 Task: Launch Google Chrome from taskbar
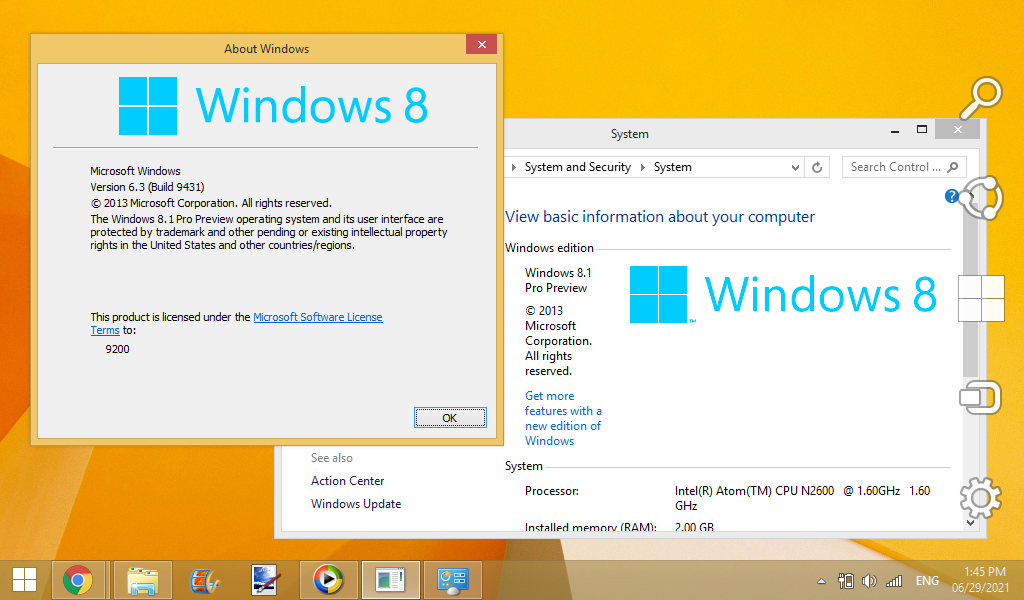[78, 580]
